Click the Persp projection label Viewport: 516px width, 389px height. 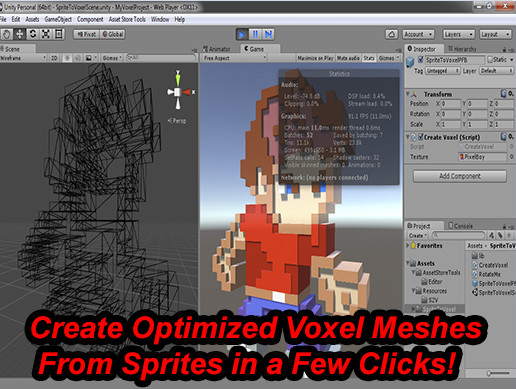point(177,121)
